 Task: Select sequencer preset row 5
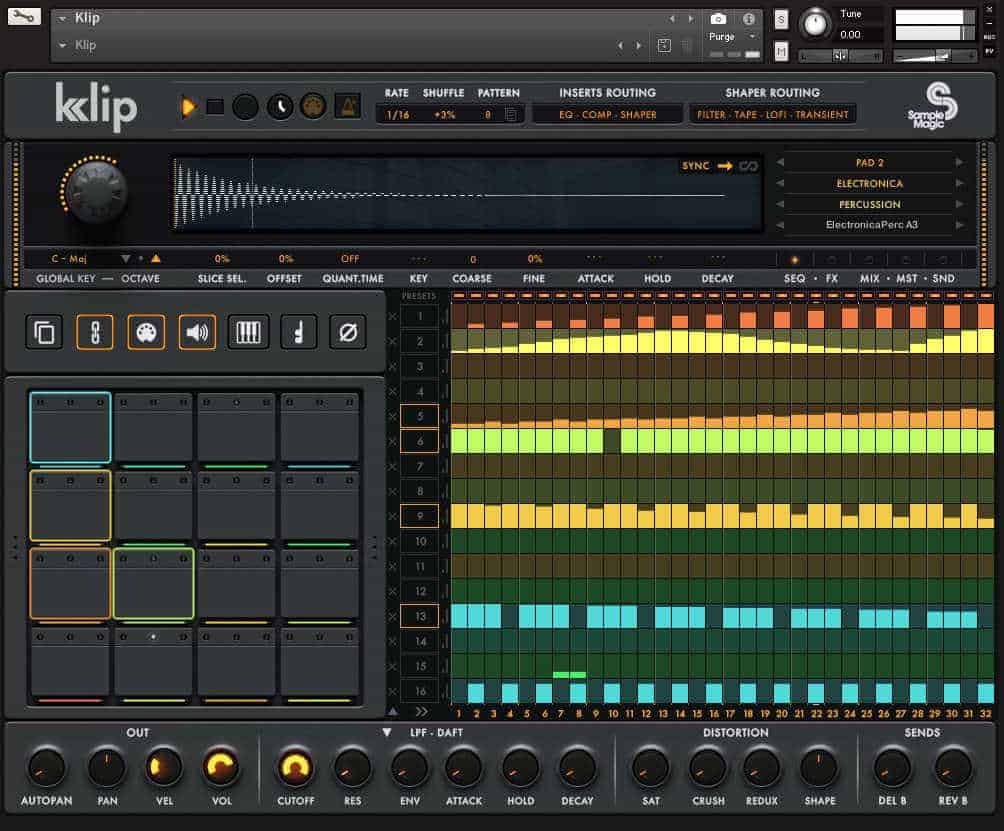coord(419,416)
